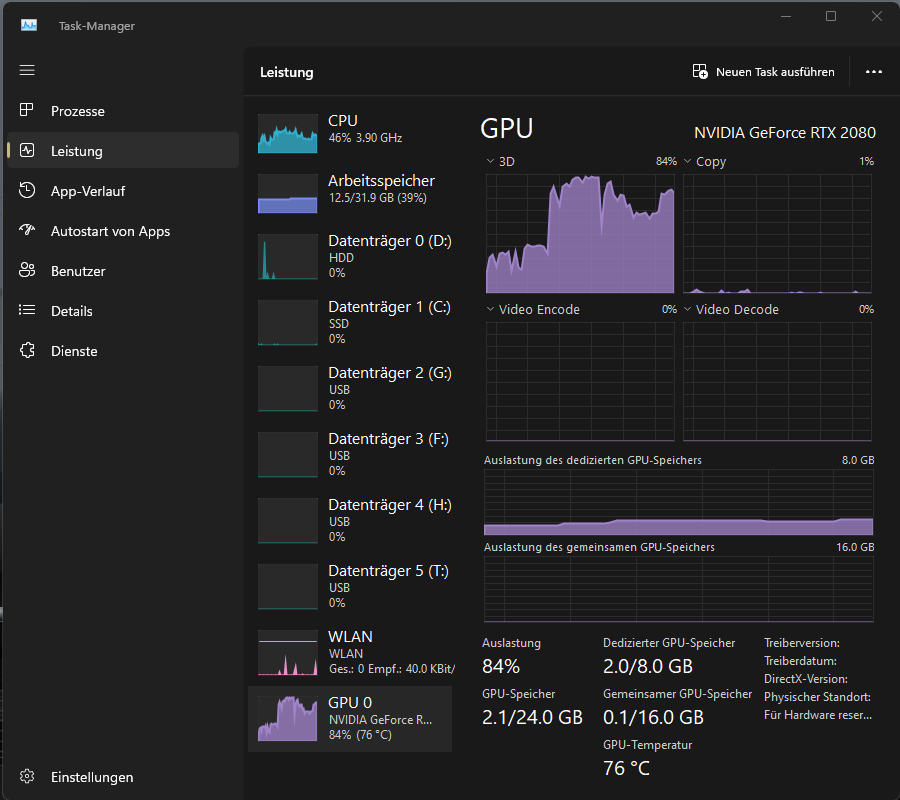Click the dedicated GPU memory usage graph
Viewport: 900px width, 800px height.
tap(678, 503)
